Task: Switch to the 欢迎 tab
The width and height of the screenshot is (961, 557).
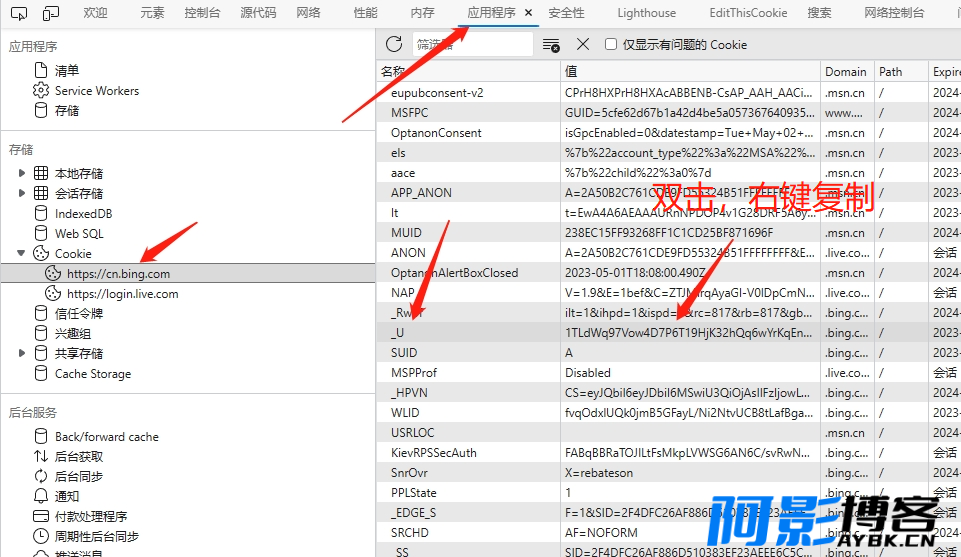Action: click(x=95, y=13)
